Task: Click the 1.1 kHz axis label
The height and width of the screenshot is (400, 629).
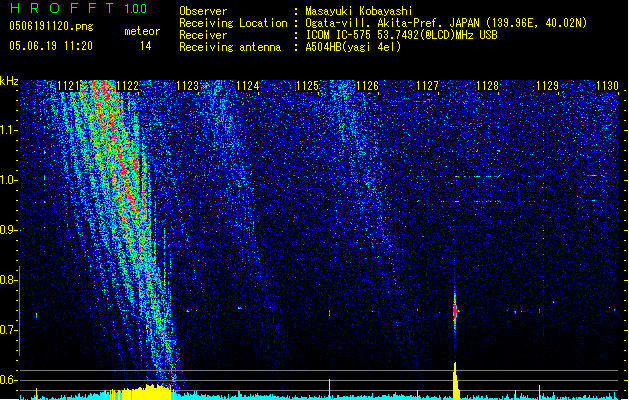Action: tap(9, 130)
